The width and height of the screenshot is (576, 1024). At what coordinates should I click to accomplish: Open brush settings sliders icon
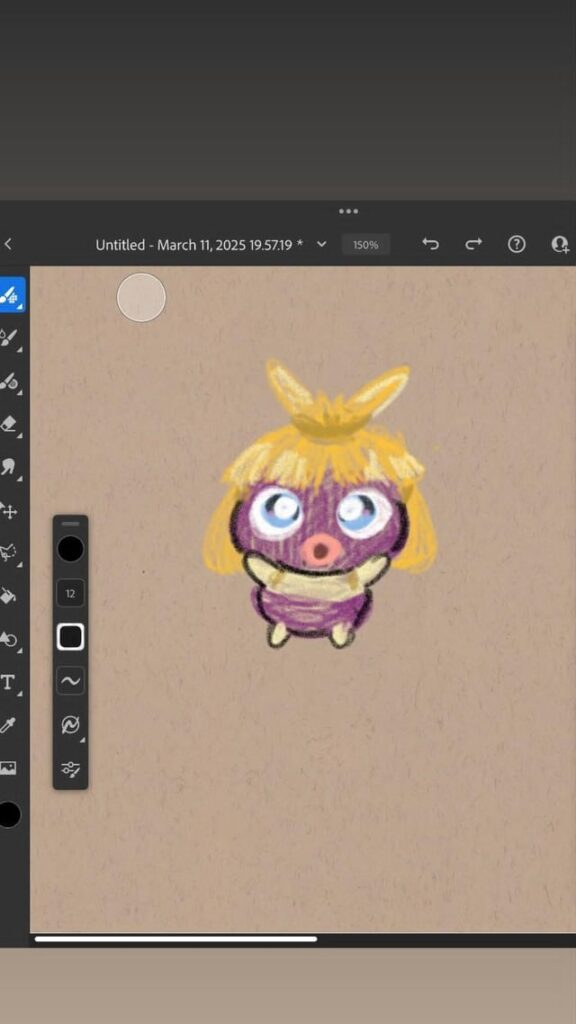70,769
